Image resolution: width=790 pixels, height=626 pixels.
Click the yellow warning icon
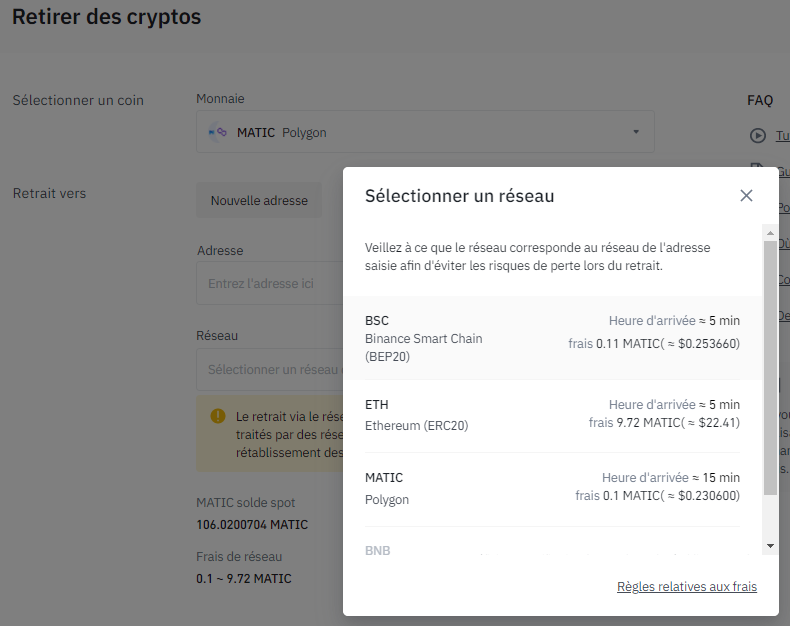(x=218, y=416)
